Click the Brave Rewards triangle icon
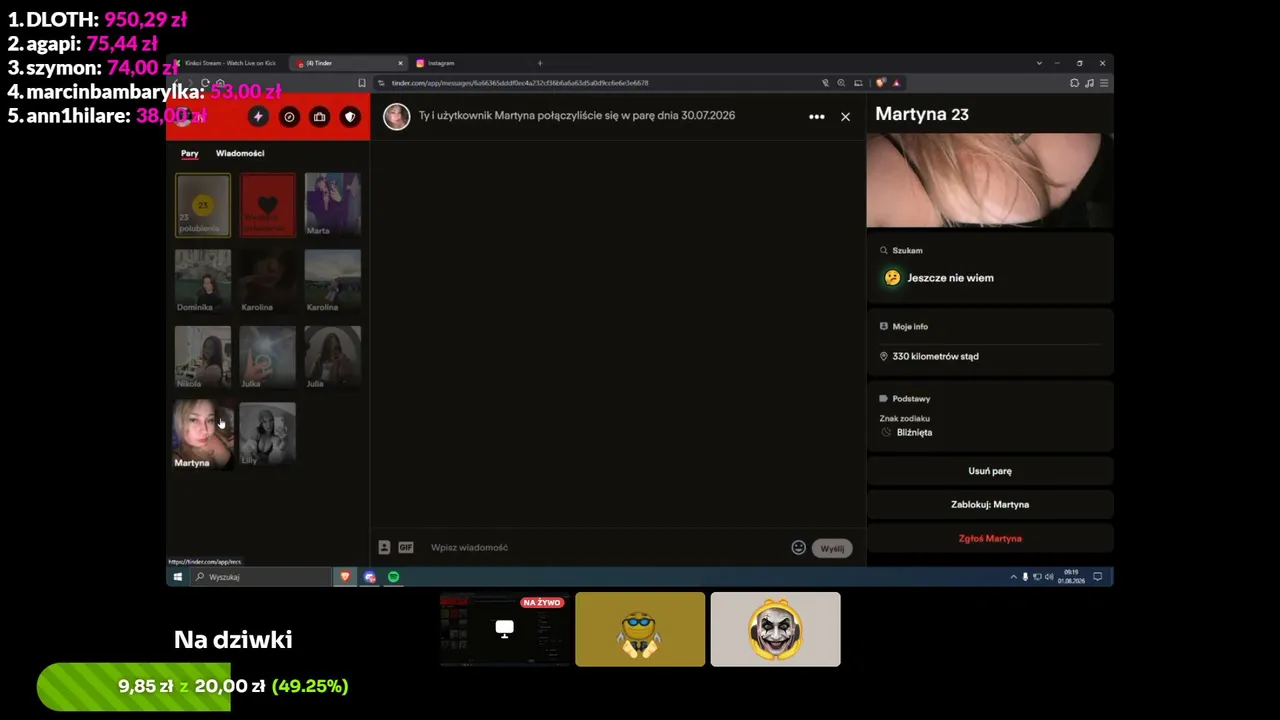This screenshot has width=1280, height=720. 896,83
